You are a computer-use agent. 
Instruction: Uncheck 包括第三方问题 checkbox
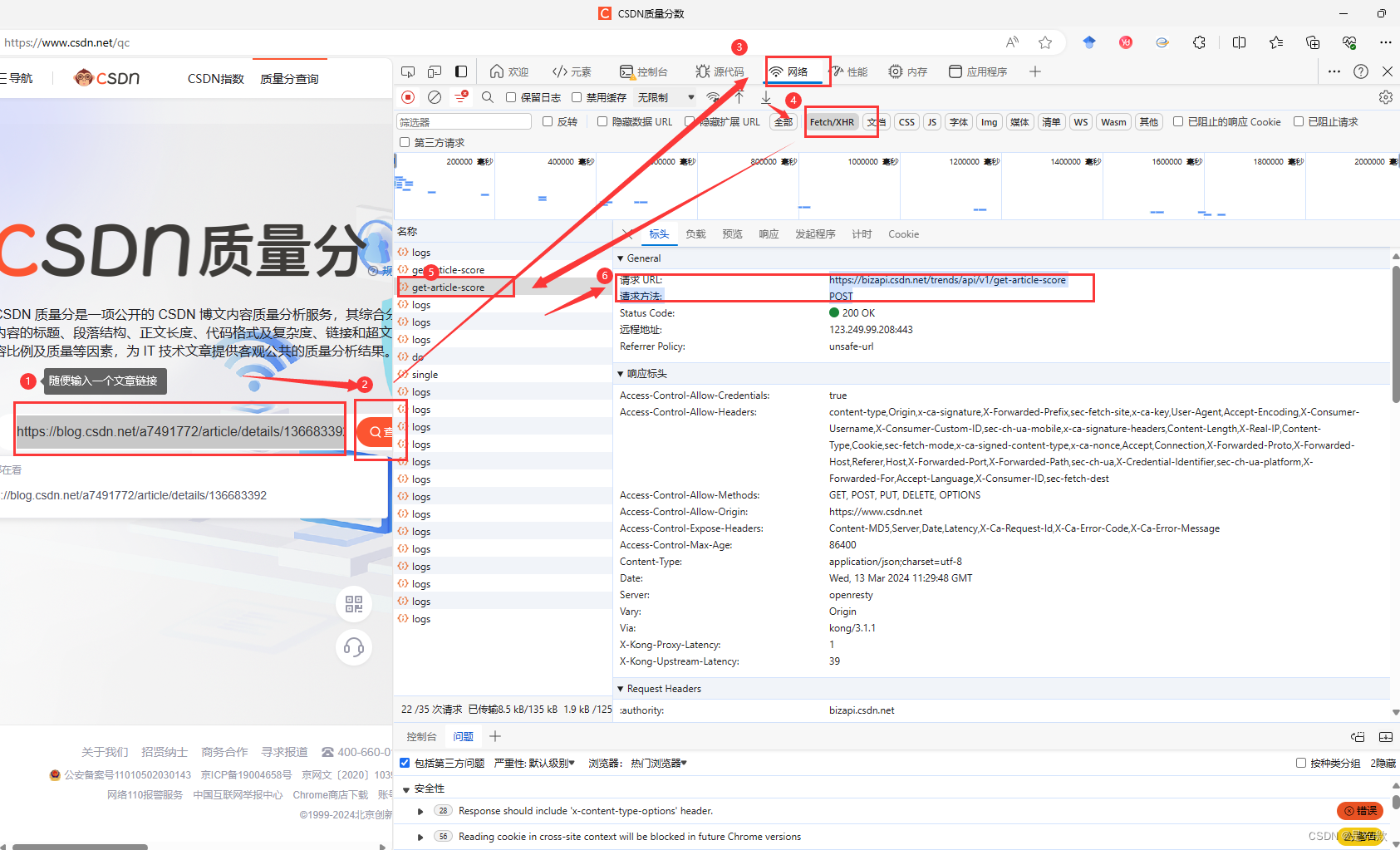405,763
